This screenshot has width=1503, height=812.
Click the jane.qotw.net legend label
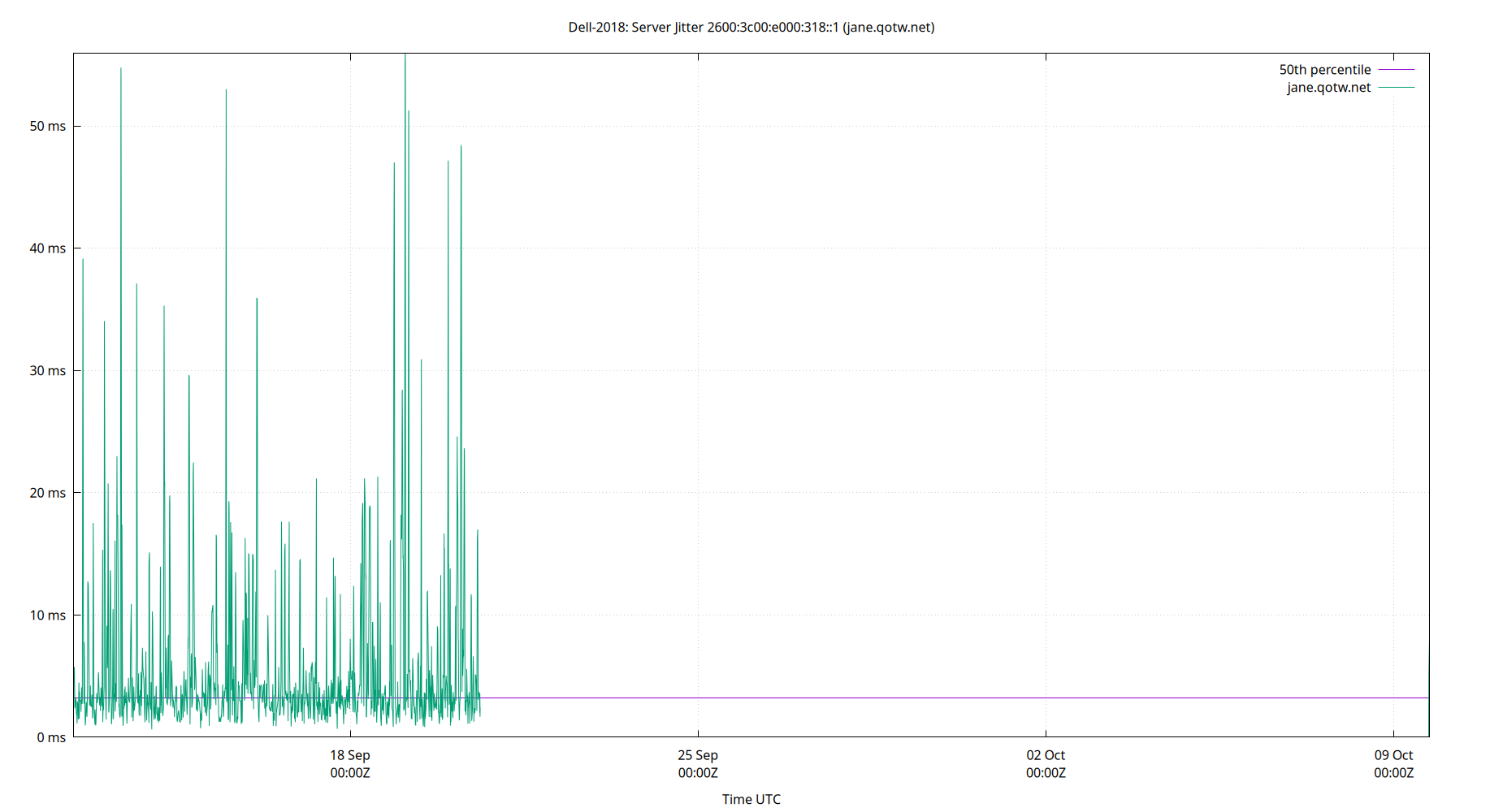[x=1328, y=88]
